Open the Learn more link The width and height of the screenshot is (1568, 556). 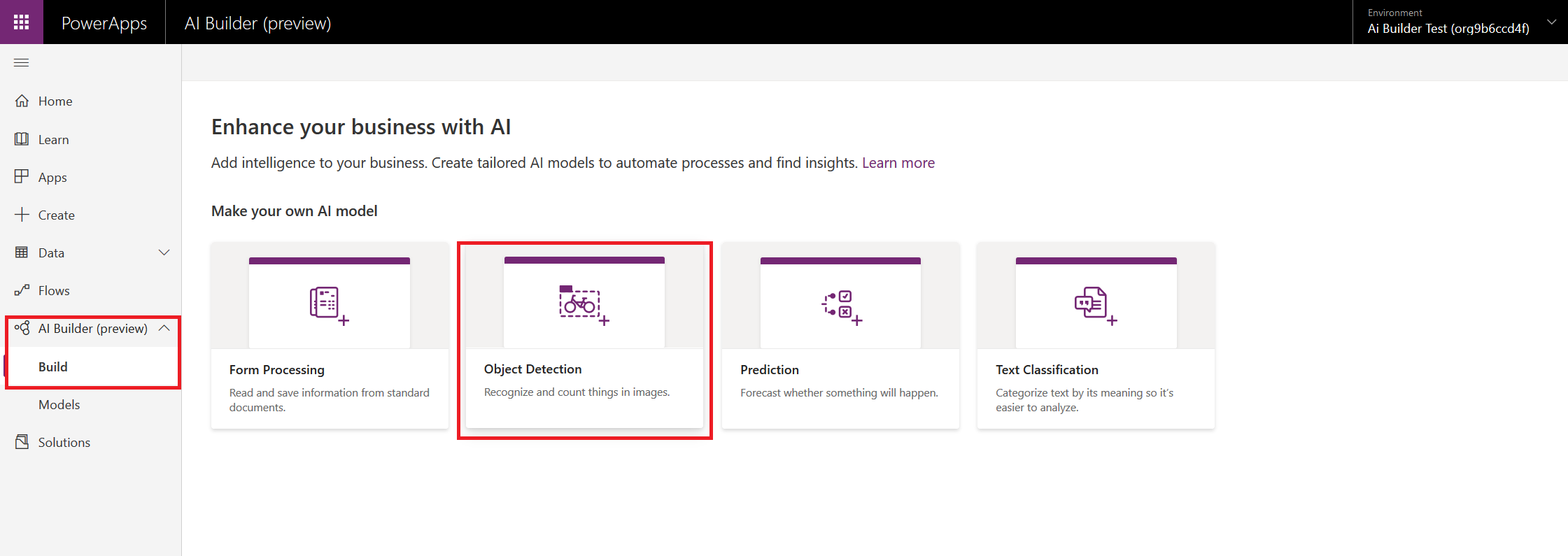pyautogui.click(x=898, y=163)
